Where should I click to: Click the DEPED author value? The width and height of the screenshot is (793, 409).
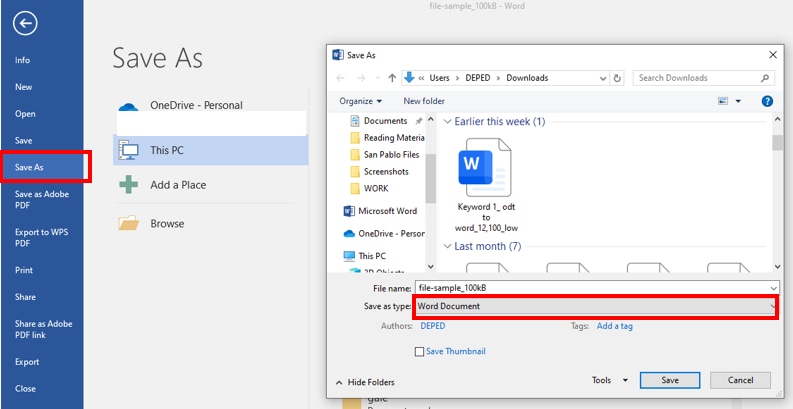433,326
